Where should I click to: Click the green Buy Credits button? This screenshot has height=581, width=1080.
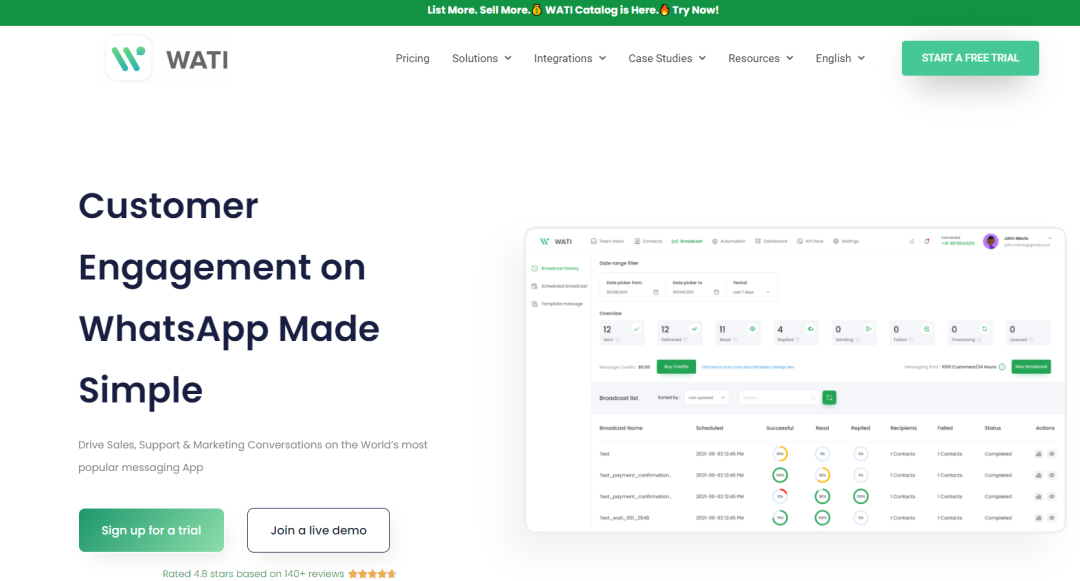676,367
